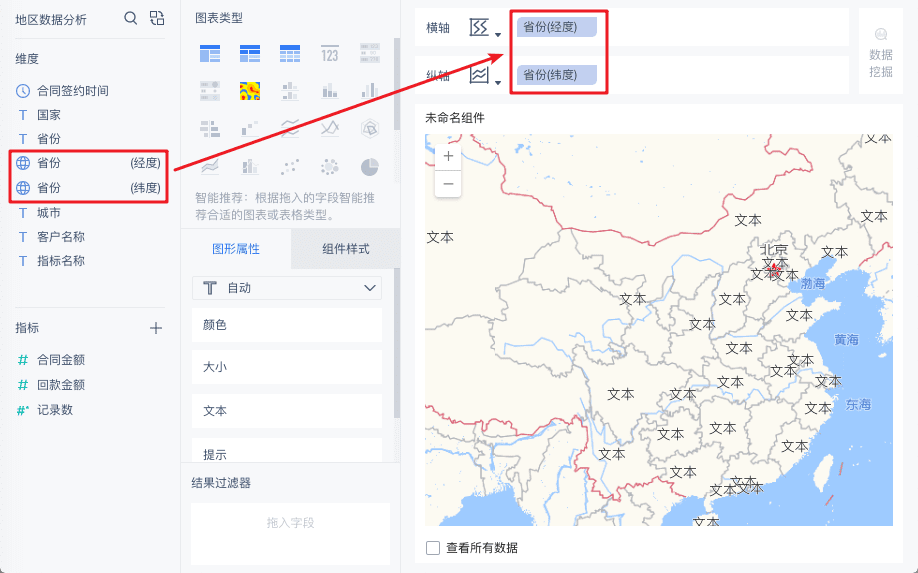
Task: Click the 省份(纬度) pill in 纵轴
Action: (556, 75)
